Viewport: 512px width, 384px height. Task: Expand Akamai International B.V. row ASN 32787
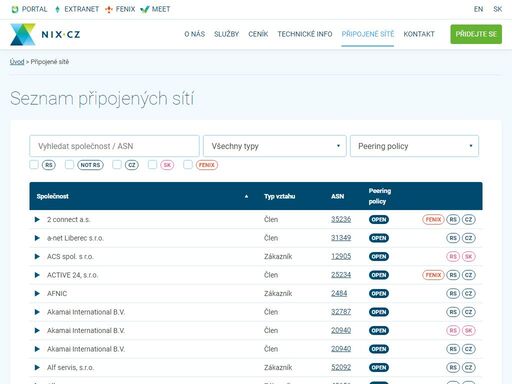(x=37, y=312)
